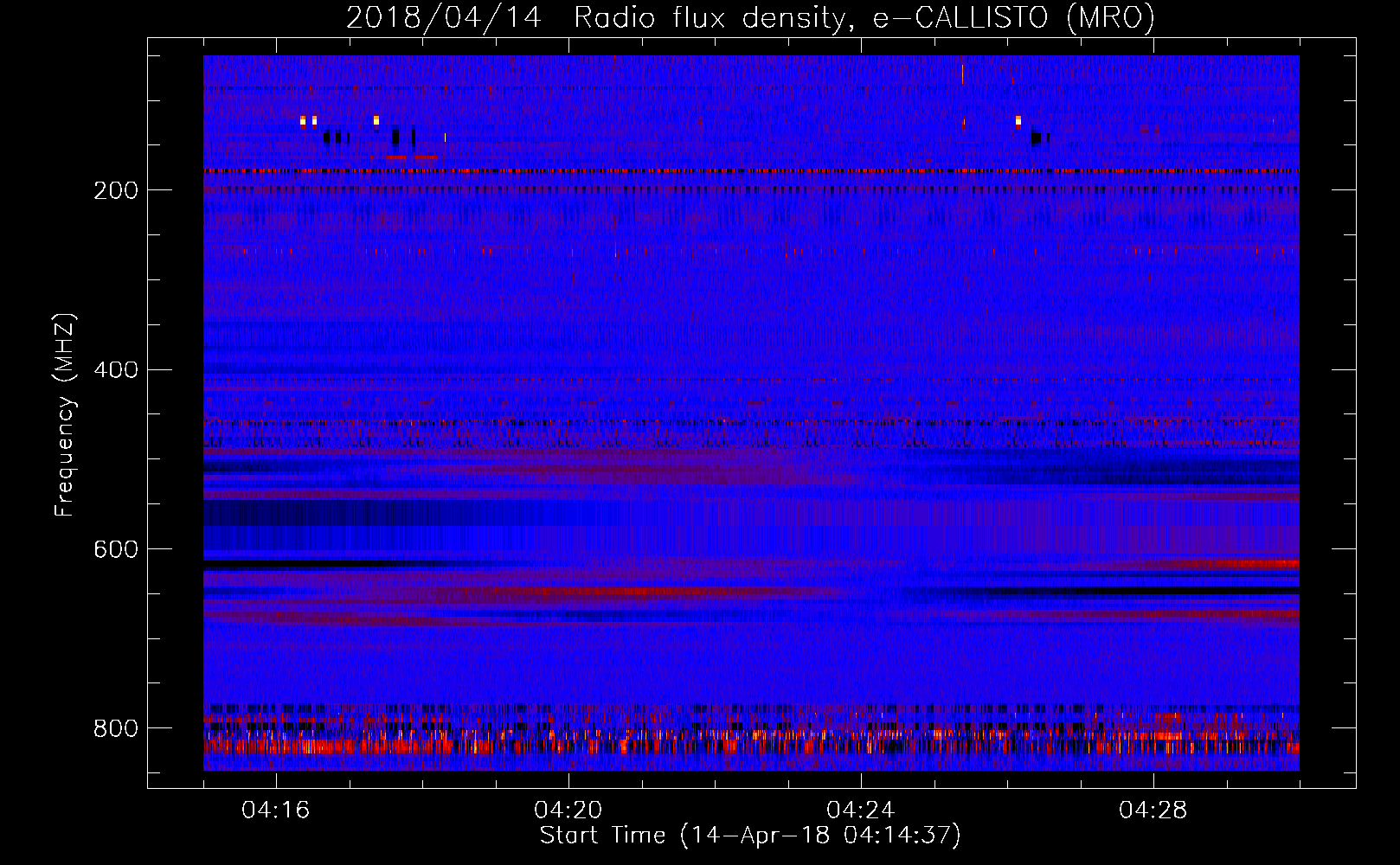Click the date '2018/04/14' in the title

[x=443, y=17]
